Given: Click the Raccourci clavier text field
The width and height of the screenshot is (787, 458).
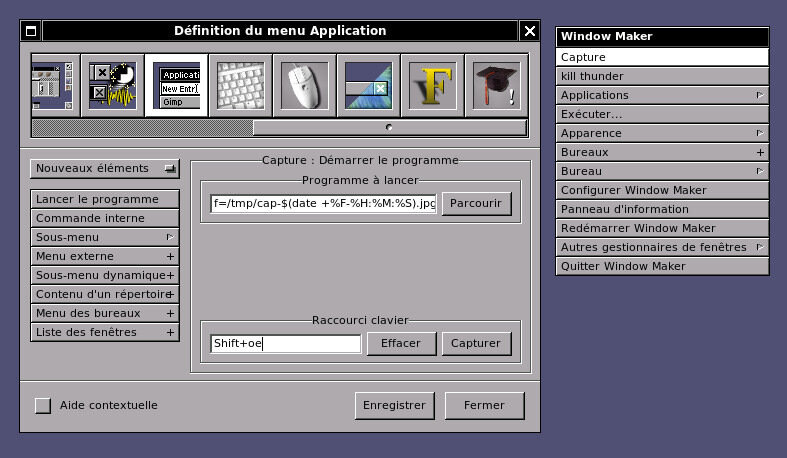Looking at the screenshot, I should coord(285,343).
